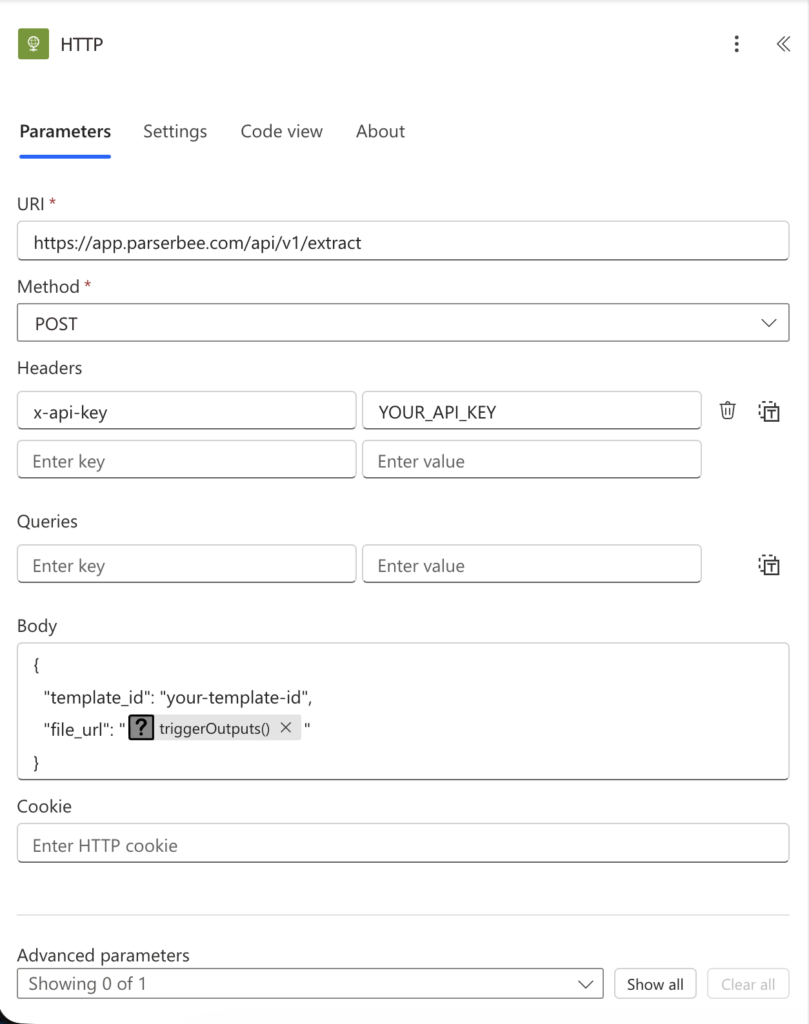809x1024 pixels.
Task: Click the empty Headers Enter value field
Action: pos(531,460)
